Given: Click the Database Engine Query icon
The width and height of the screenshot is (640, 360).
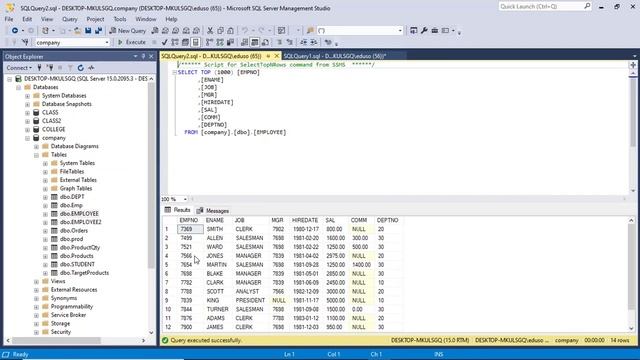Looking at the screenshot, I should (155, 31).
